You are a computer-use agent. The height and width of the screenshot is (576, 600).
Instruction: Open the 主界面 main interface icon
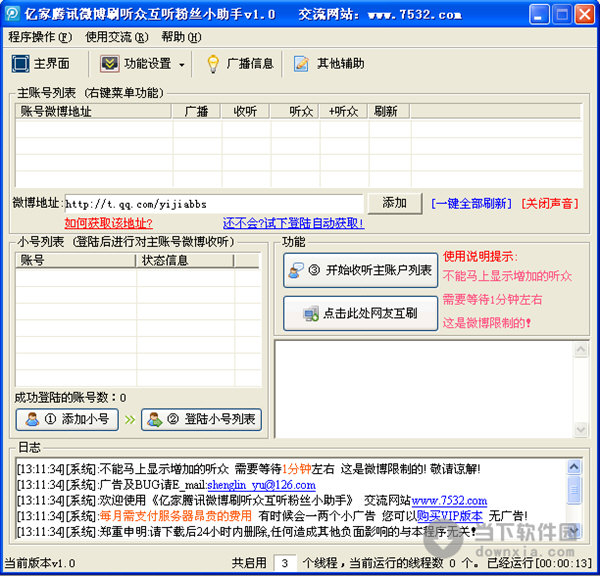click(x=20, y=64)
